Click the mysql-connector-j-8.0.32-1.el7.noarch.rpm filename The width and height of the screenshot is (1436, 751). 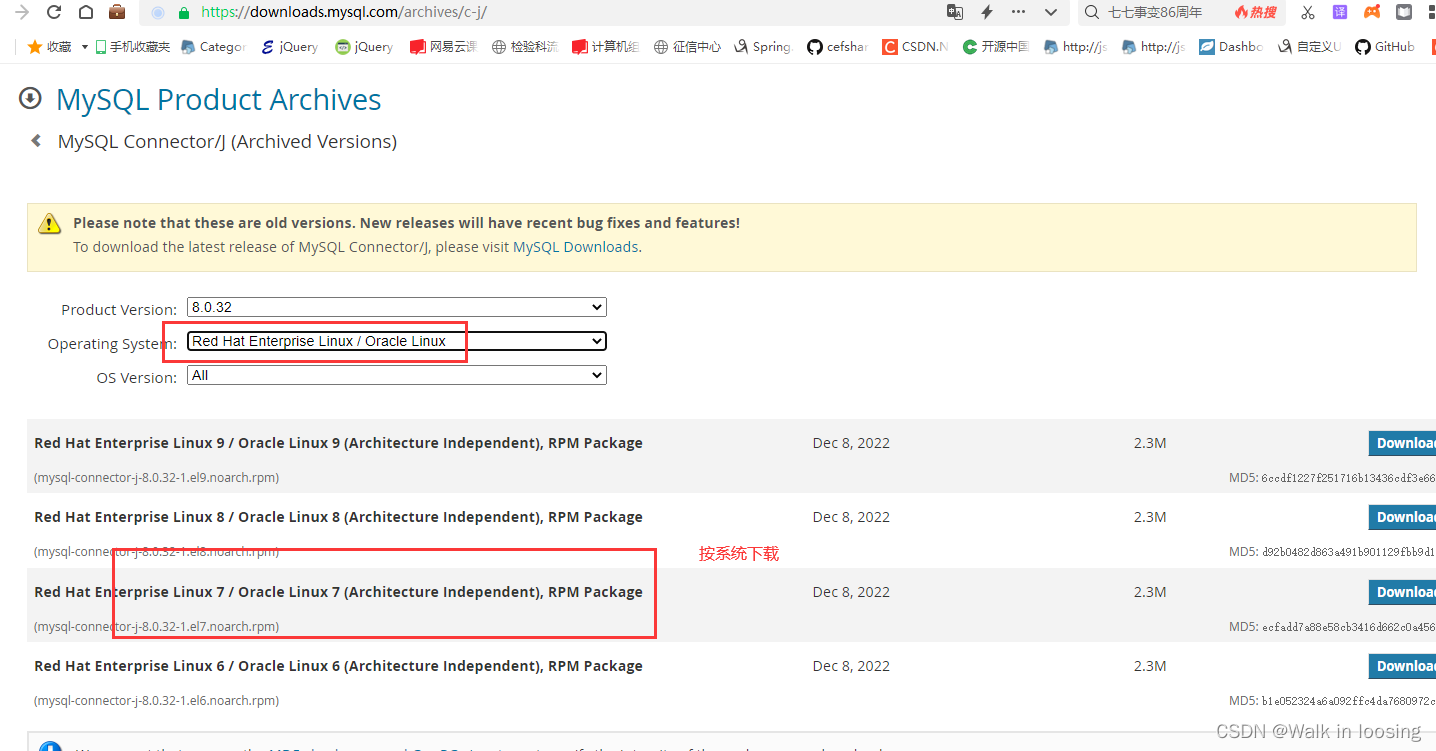coord(157,626)
